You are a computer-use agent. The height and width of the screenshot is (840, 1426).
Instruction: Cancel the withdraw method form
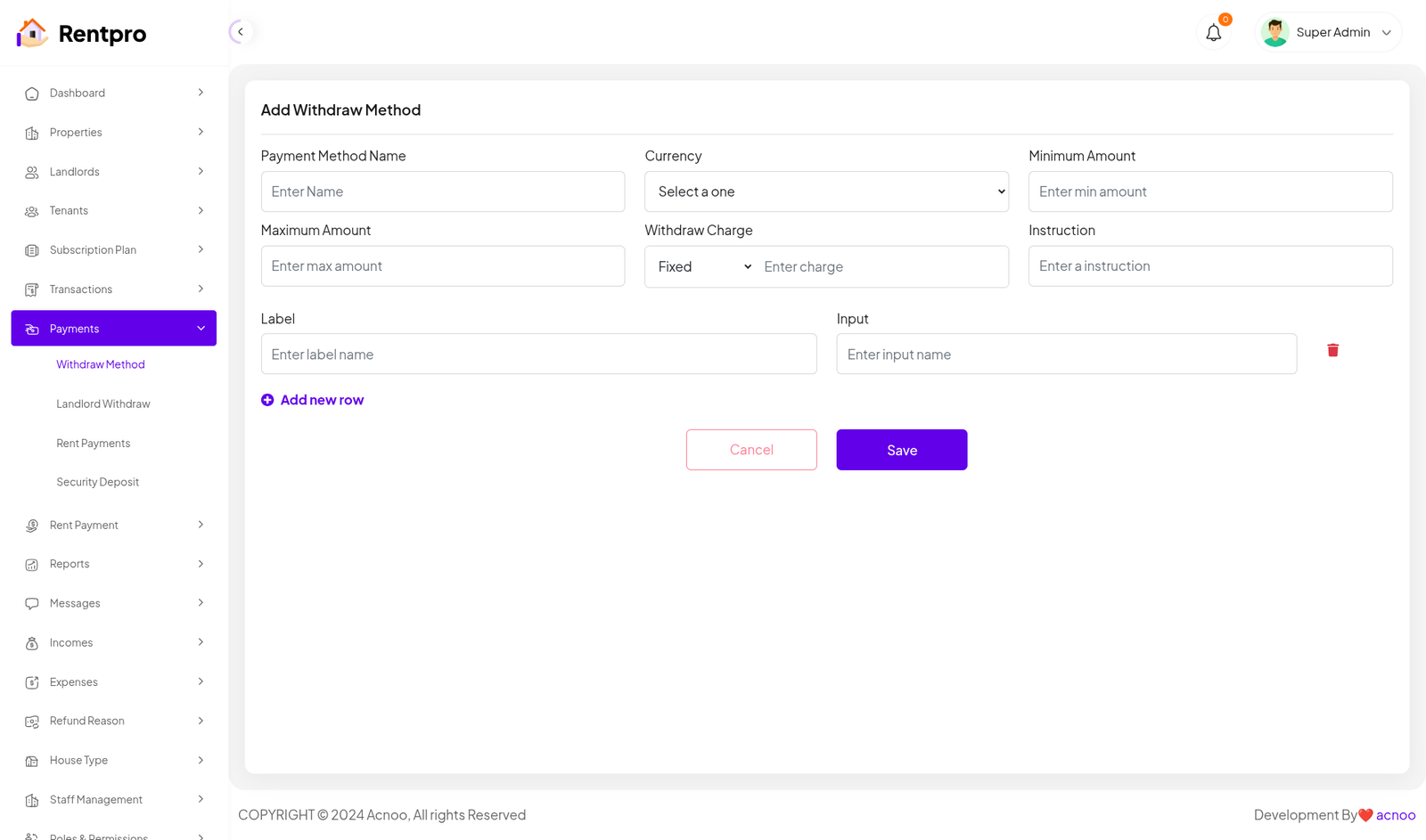(751, 450)
